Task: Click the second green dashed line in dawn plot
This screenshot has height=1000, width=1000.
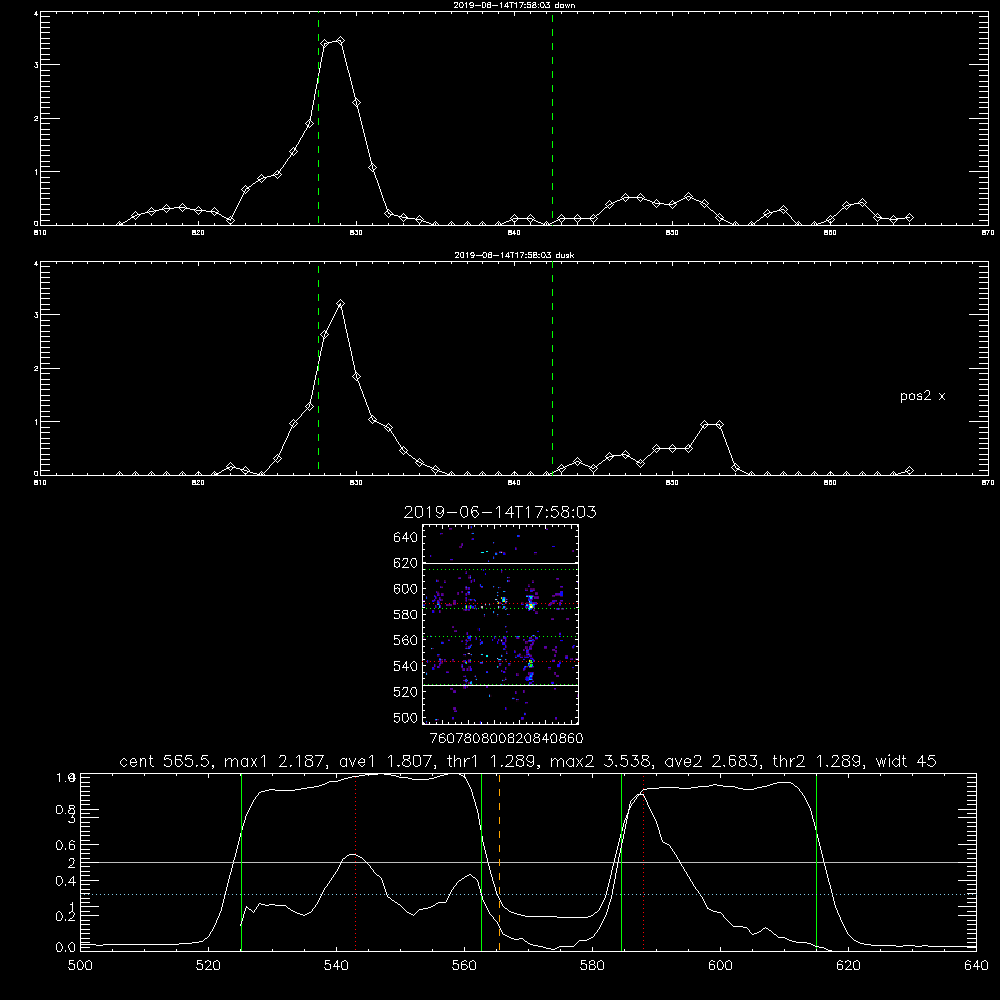Action: tap(552, 118)
